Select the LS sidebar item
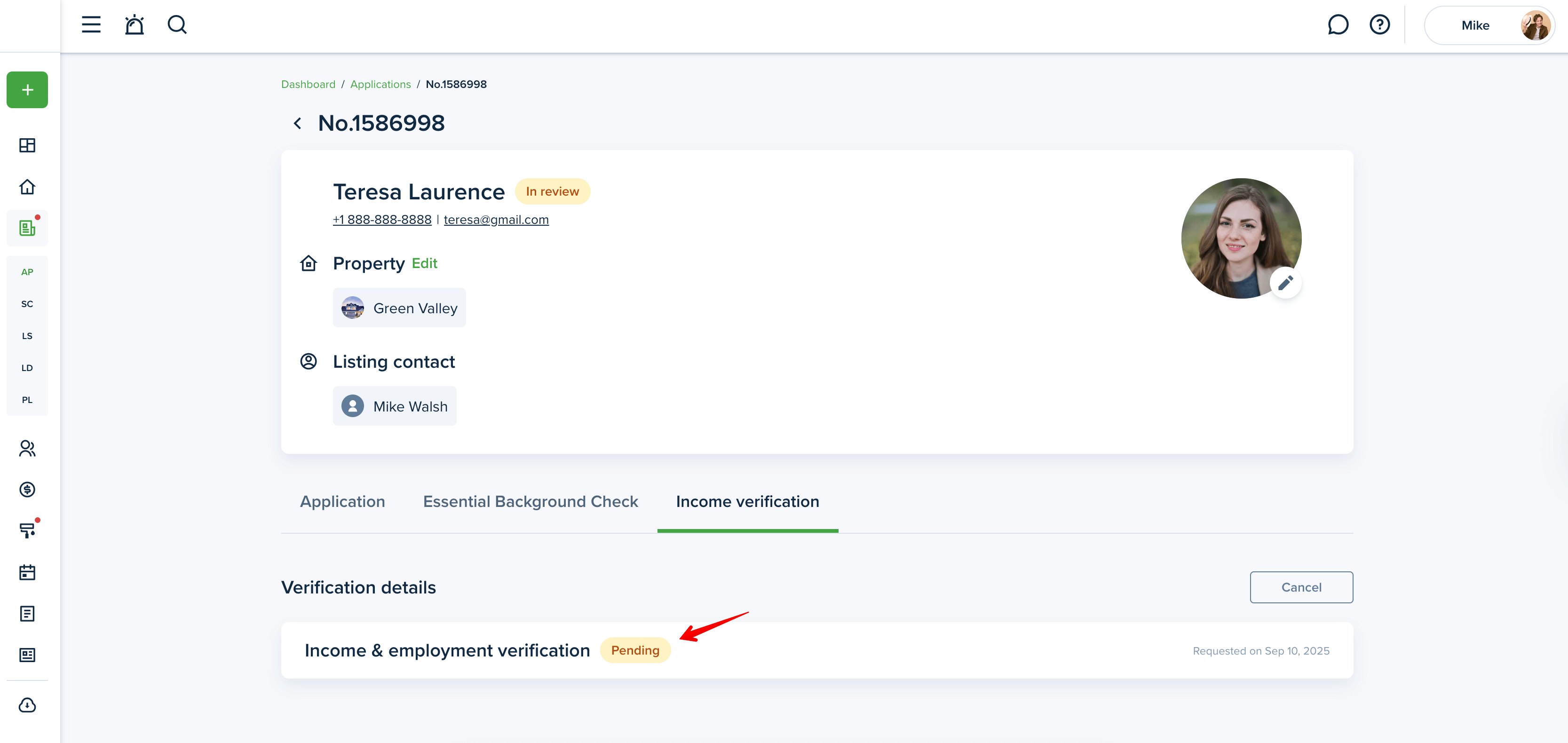The width and height of the screenshot is (1568, 743). (27, 336)
